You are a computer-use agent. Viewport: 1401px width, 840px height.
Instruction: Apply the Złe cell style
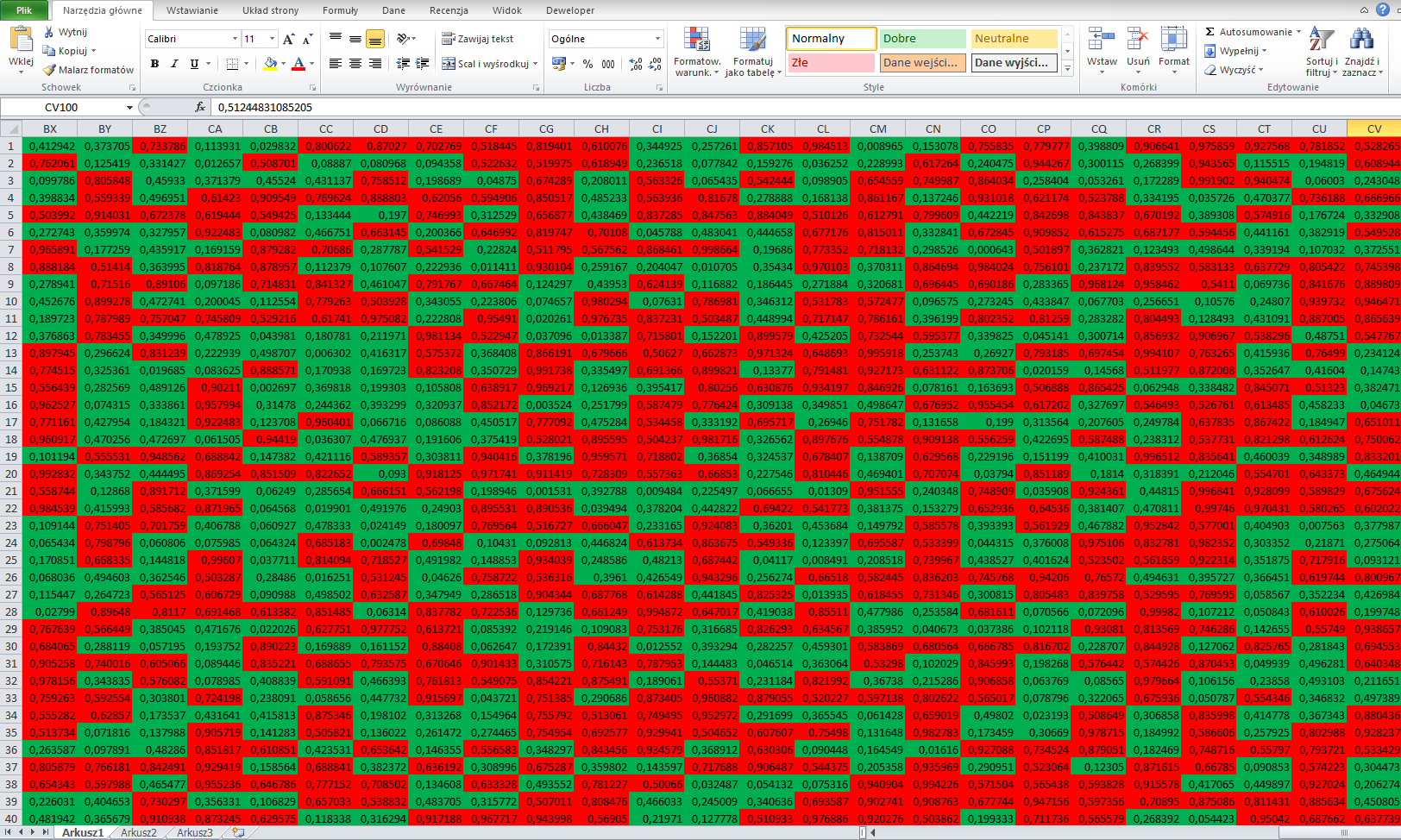pyautogui.click(x=830, y=62)
